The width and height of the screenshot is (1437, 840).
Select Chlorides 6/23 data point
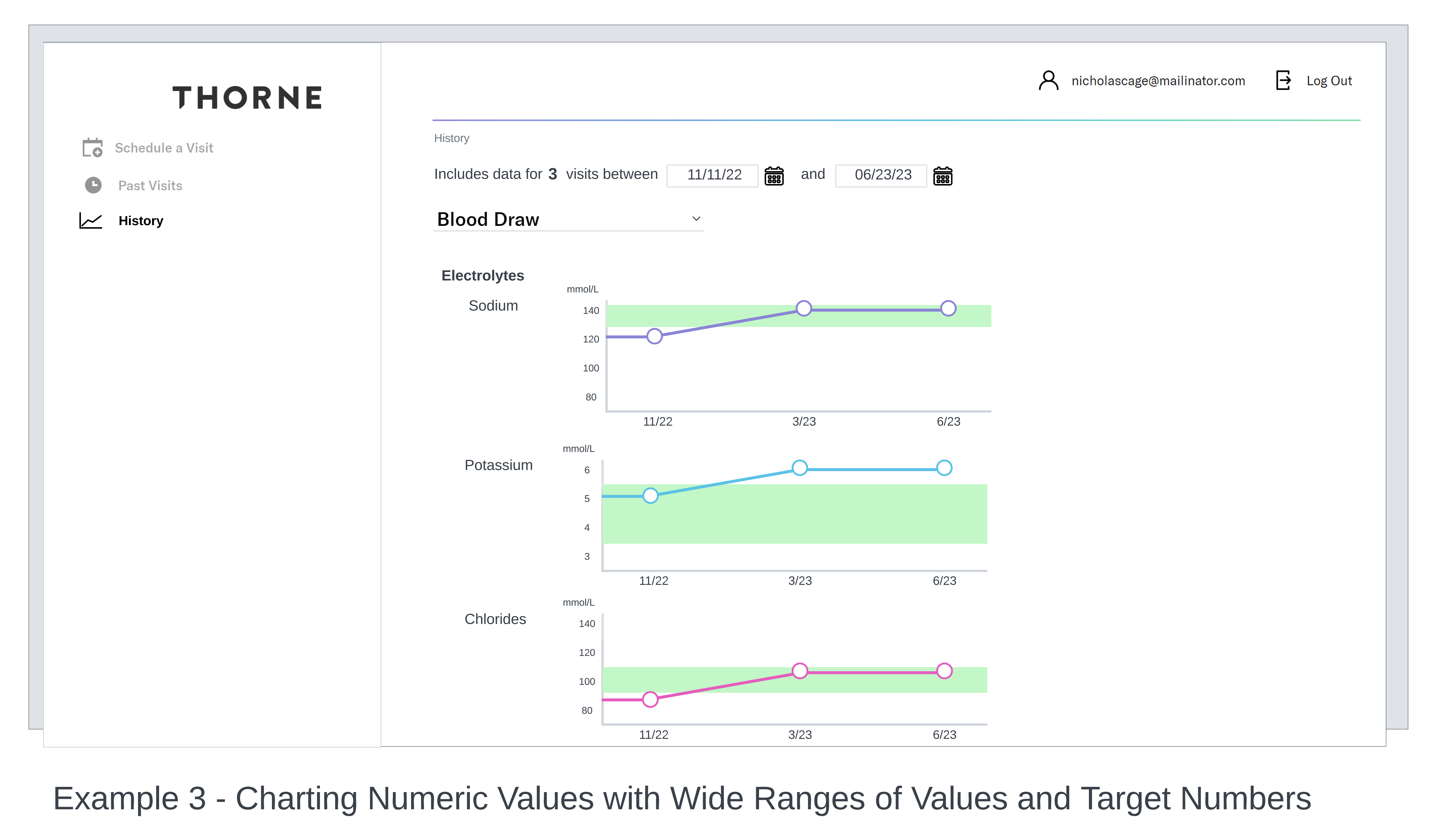944,671
